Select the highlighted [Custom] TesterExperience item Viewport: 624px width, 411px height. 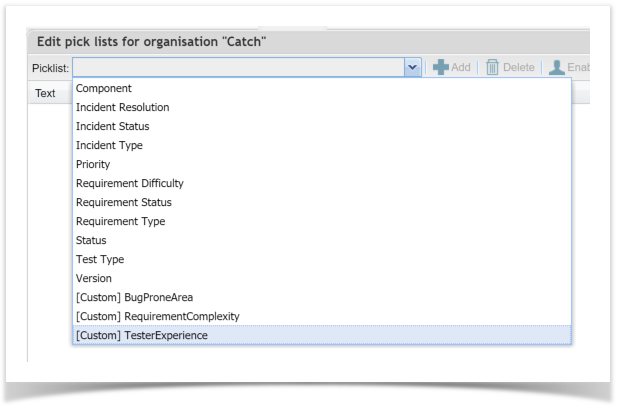[x=142, y=335]
